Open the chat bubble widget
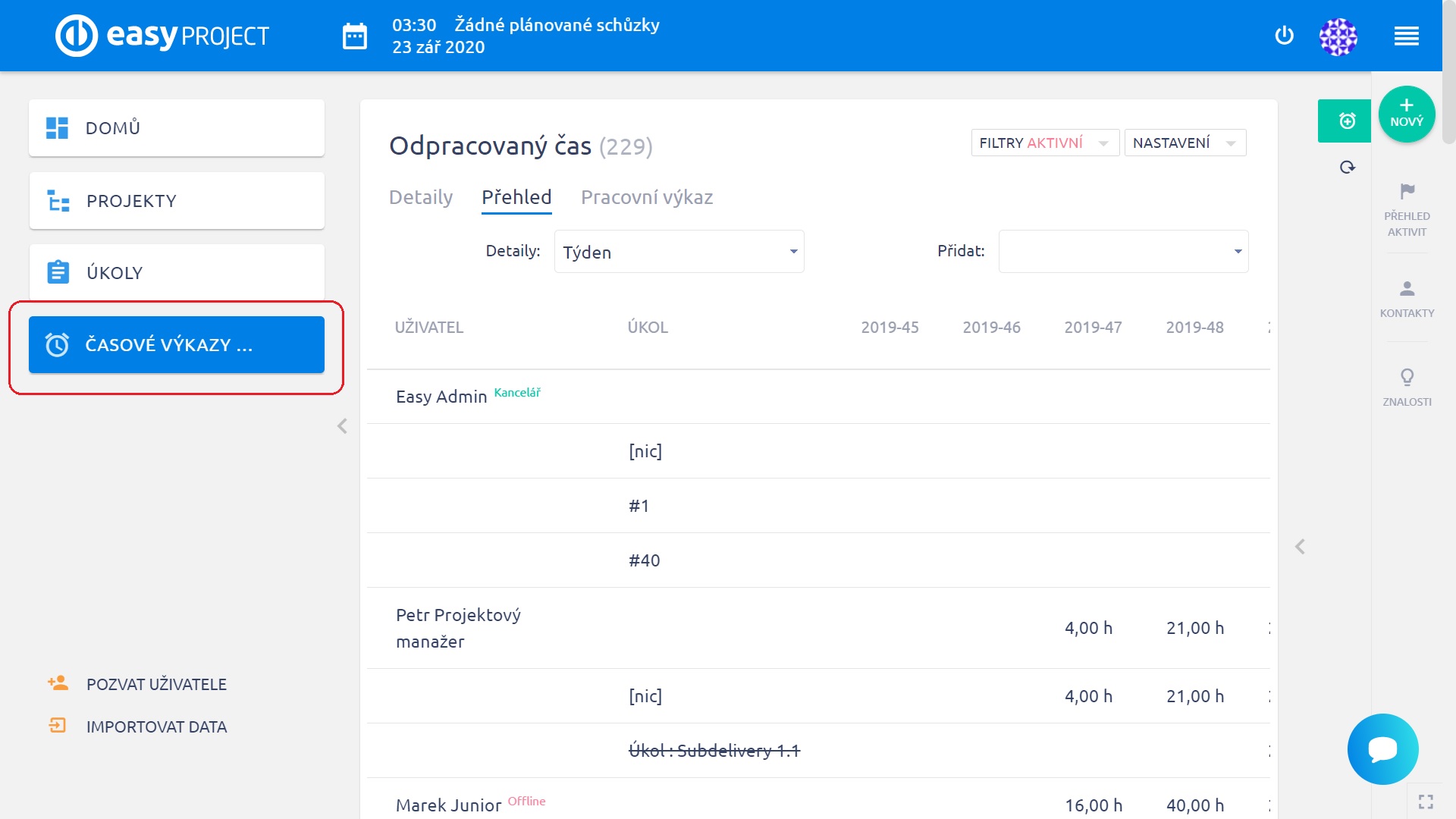 1382,748
